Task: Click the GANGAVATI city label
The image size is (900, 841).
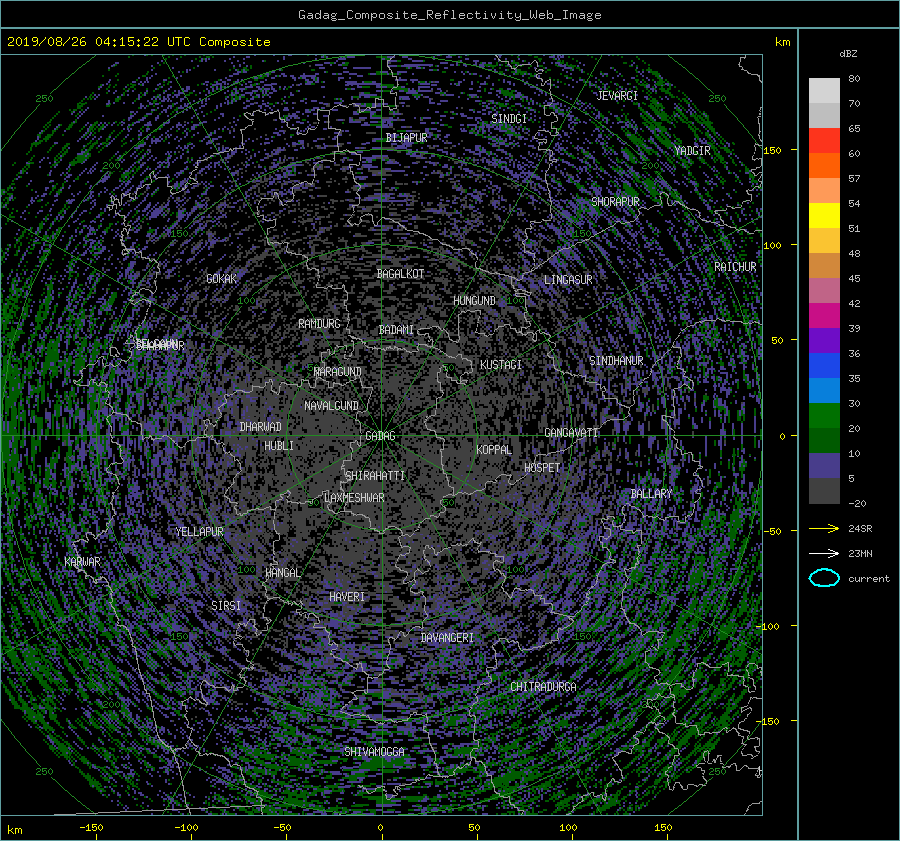Action: click(572, 433)
